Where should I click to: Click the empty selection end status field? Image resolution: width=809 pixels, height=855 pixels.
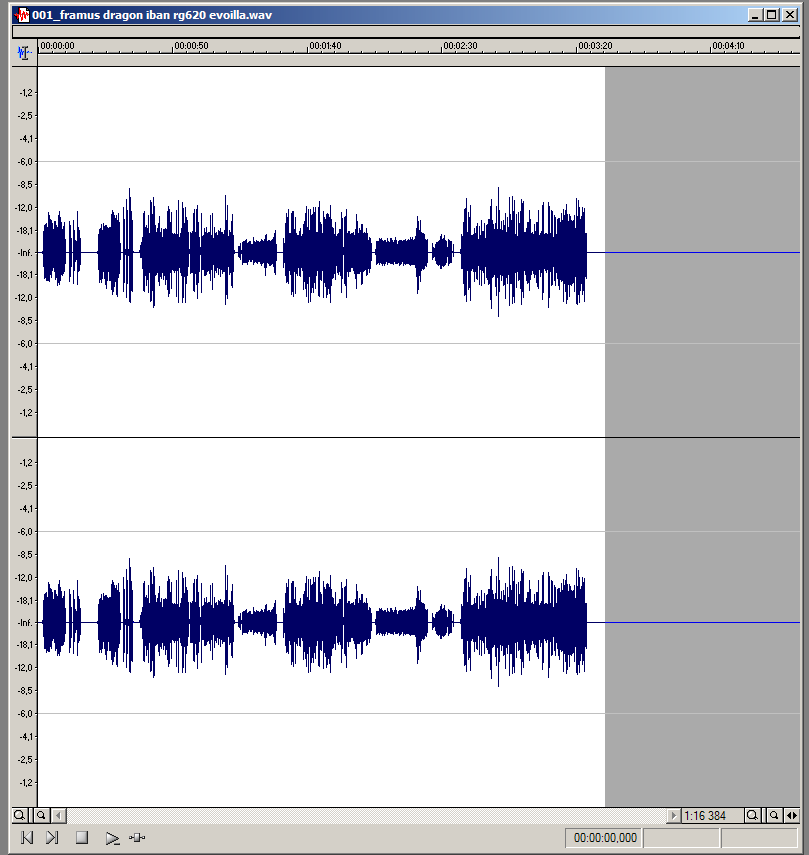coord(681,838)
